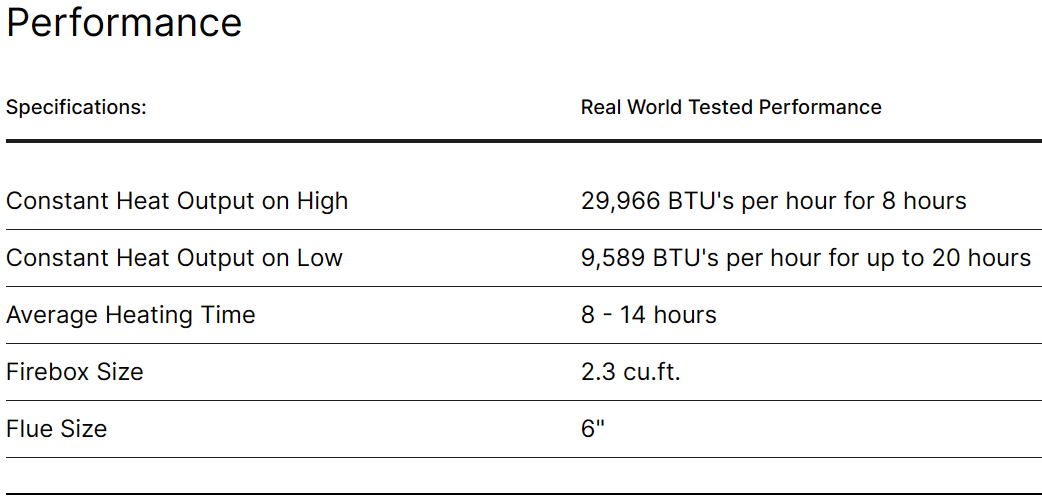
Task: Select the Constant Heat Output on Low label
Action: [174, 258]
